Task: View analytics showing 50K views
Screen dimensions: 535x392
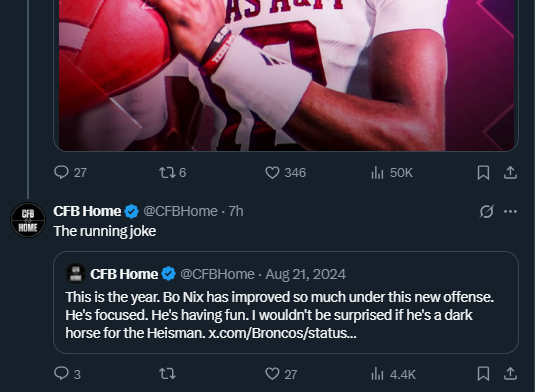Action: [392, 173]
